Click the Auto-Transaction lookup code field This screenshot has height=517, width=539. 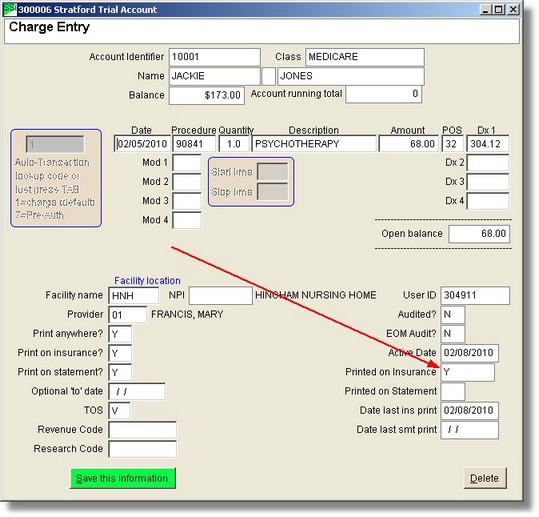click(55, 144)
